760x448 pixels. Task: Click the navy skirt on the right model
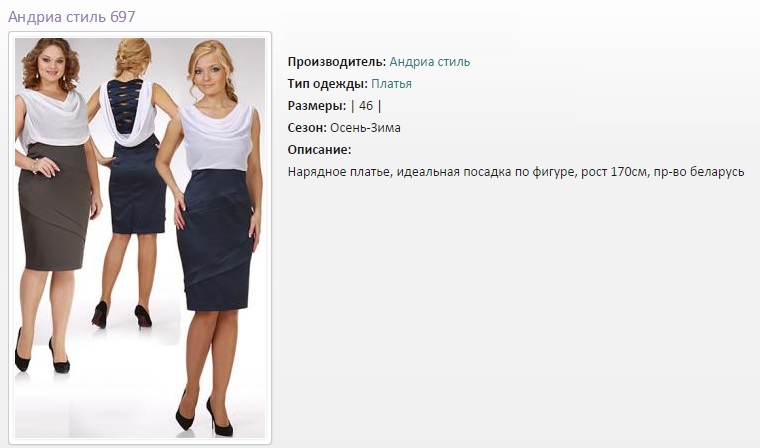215,240
